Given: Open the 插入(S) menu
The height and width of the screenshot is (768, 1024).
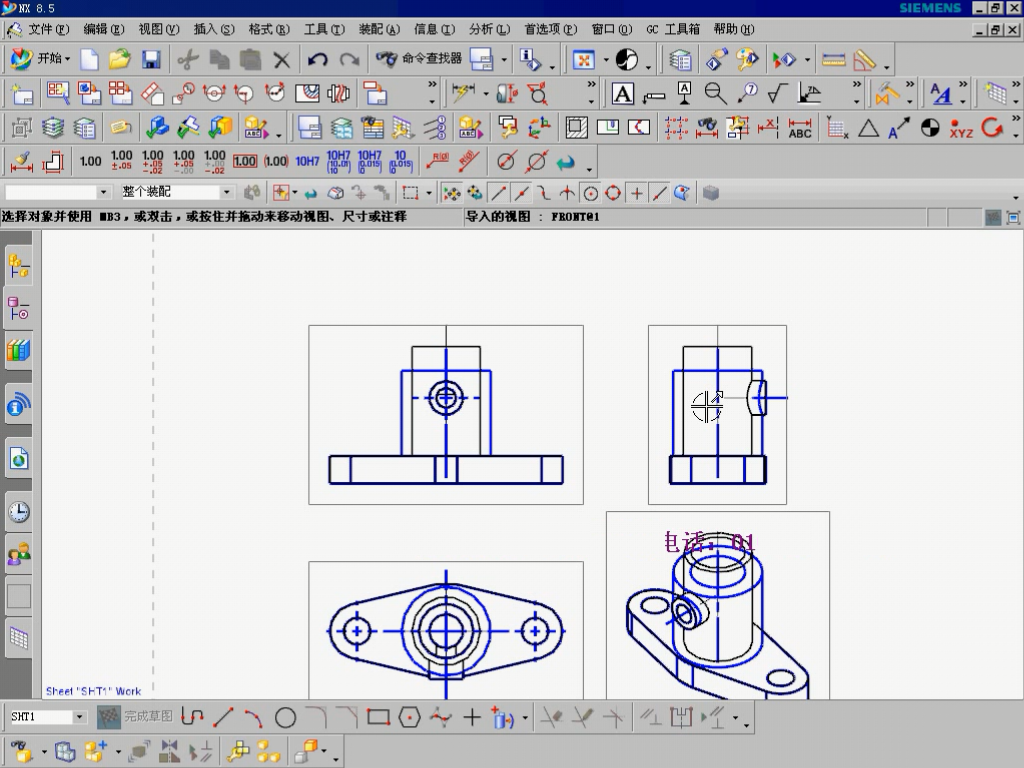Looking at the screenshot, I should 214,29.
